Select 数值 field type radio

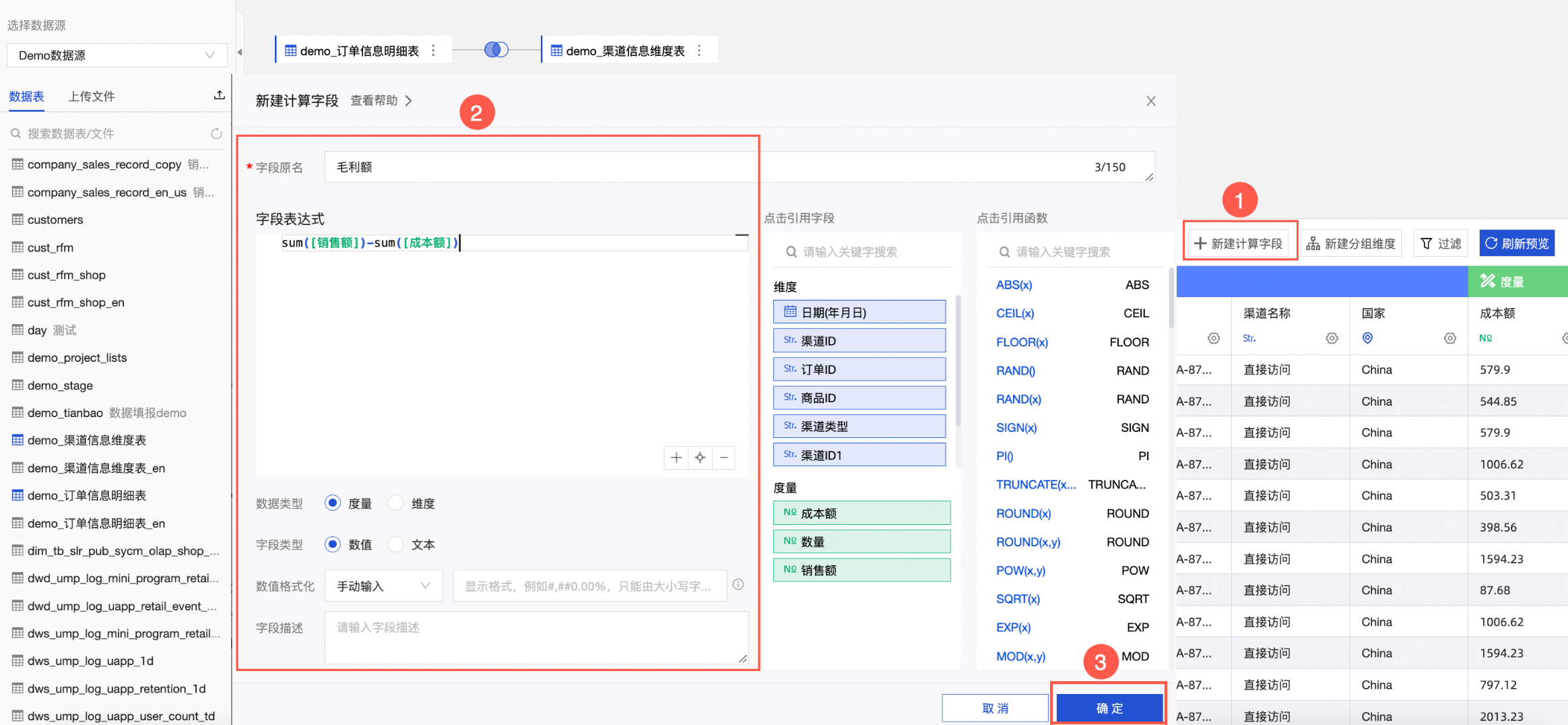(x=332, y=544)
